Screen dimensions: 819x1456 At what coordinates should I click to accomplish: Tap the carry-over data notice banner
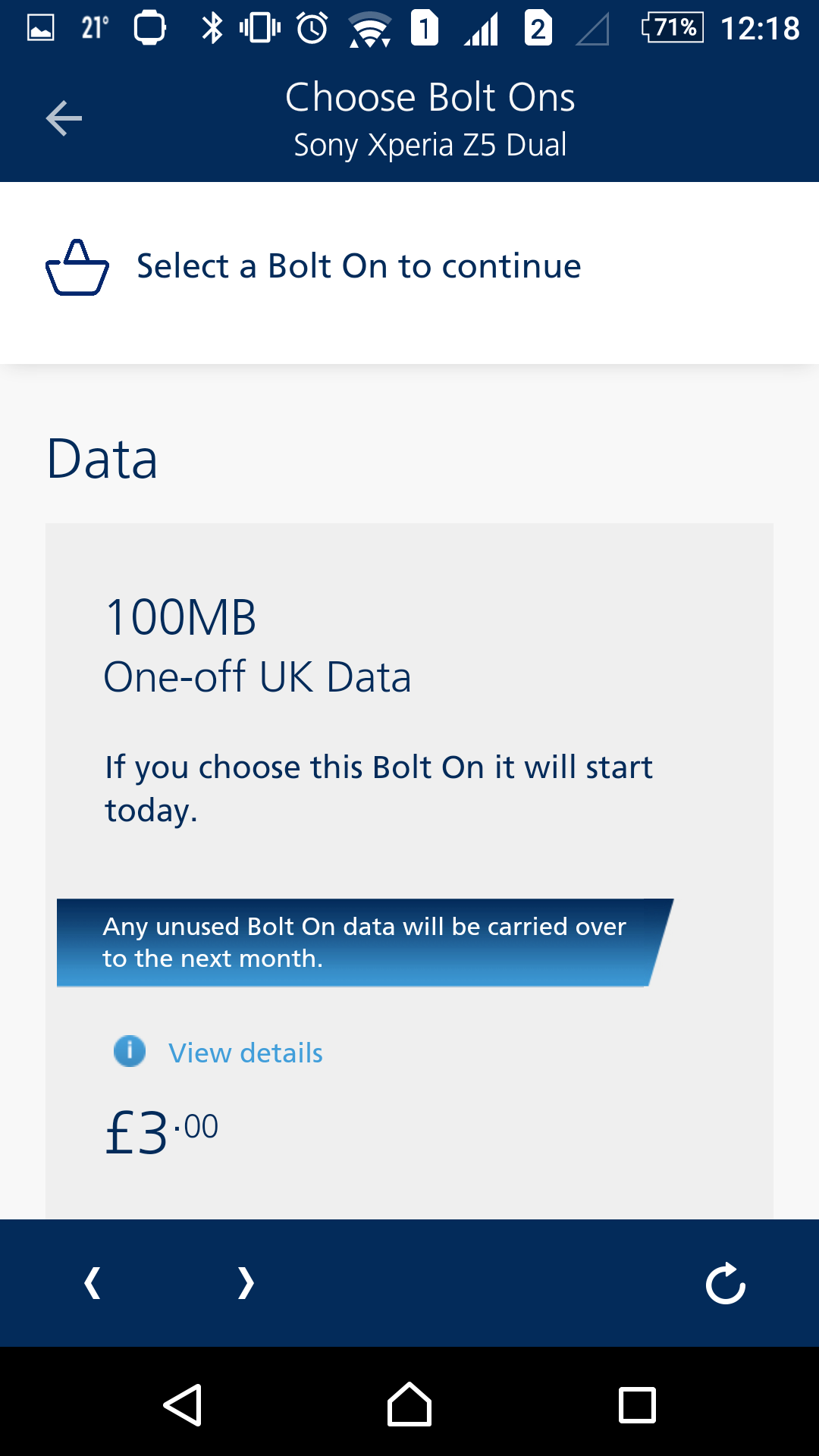coord(364,942)
